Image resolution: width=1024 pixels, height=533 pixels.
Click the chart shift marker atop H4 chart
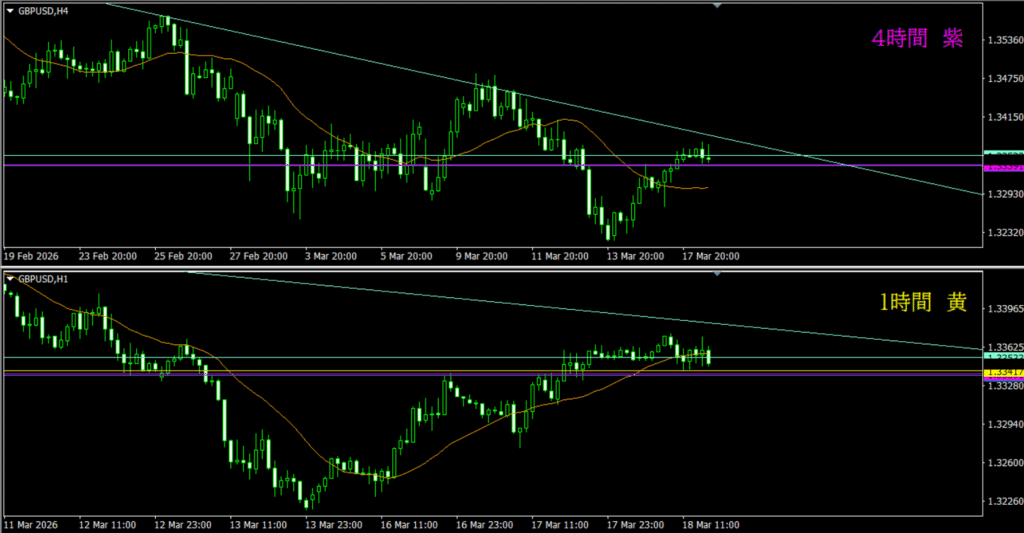coord(716,5)
